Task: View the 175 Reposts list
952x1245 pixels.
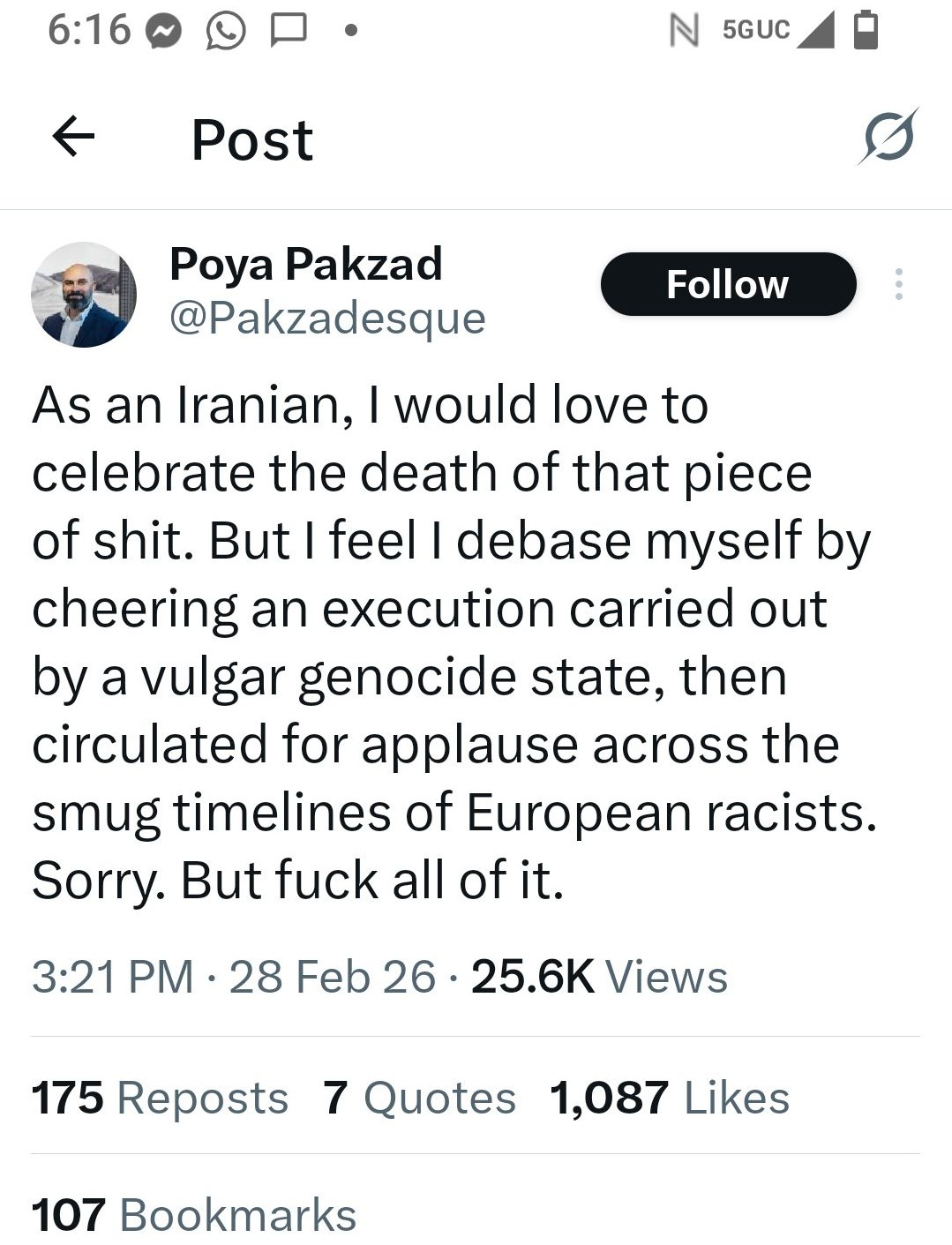Action: tap(160, 1098)
